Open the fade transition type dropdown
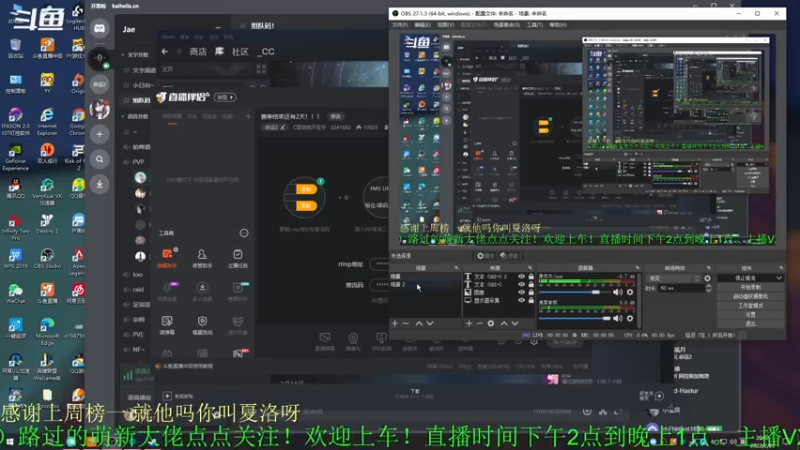The height and width of the screenshot is (450, 800). 673,278
